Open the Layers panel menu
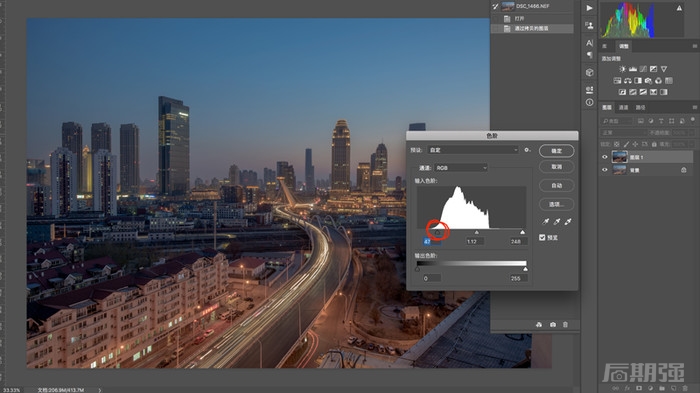The width and height of the screenshot is (700, 393). pos(694,108)
